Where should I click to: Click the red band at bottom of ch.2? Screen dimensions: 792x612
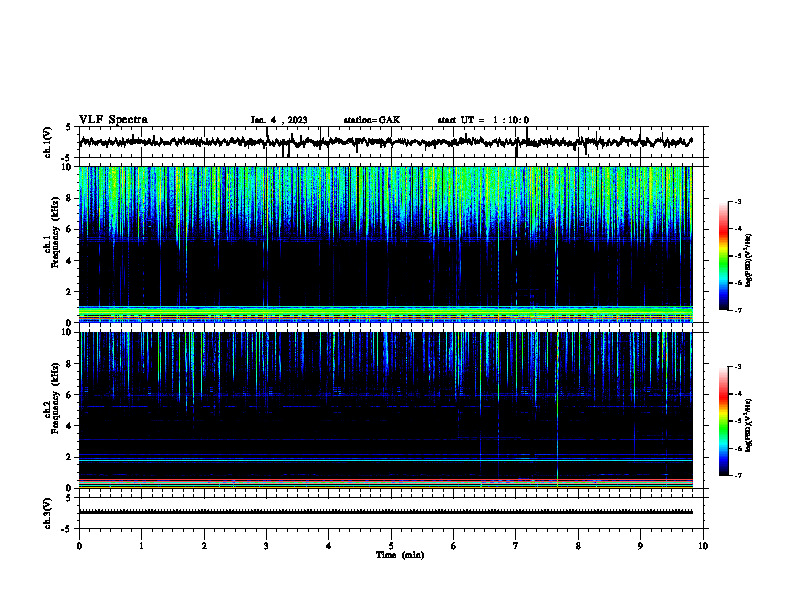pyautogui.click(x=385, y=479)
